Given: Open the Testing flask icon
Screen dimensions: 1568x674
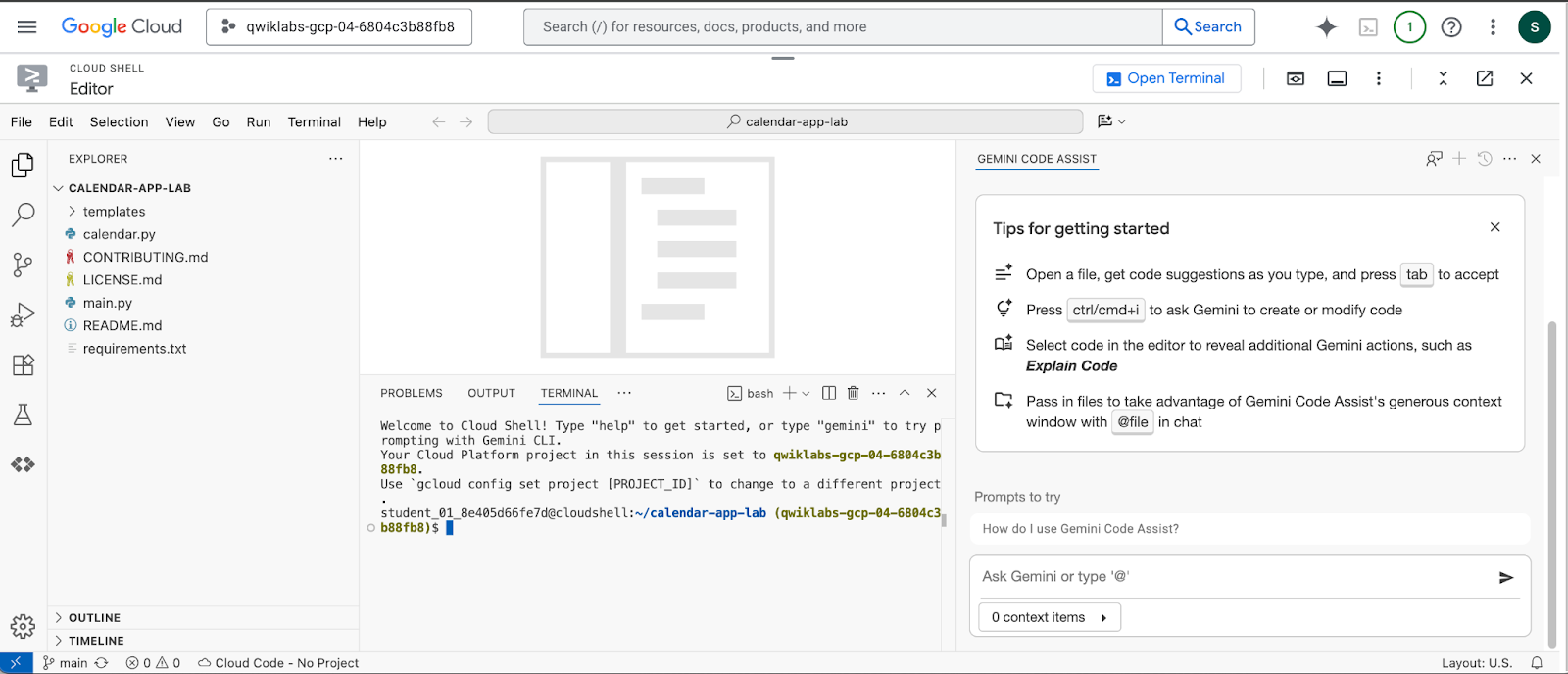Looking at the screenshot, I should pyautogui.click(x=23, y=414).
